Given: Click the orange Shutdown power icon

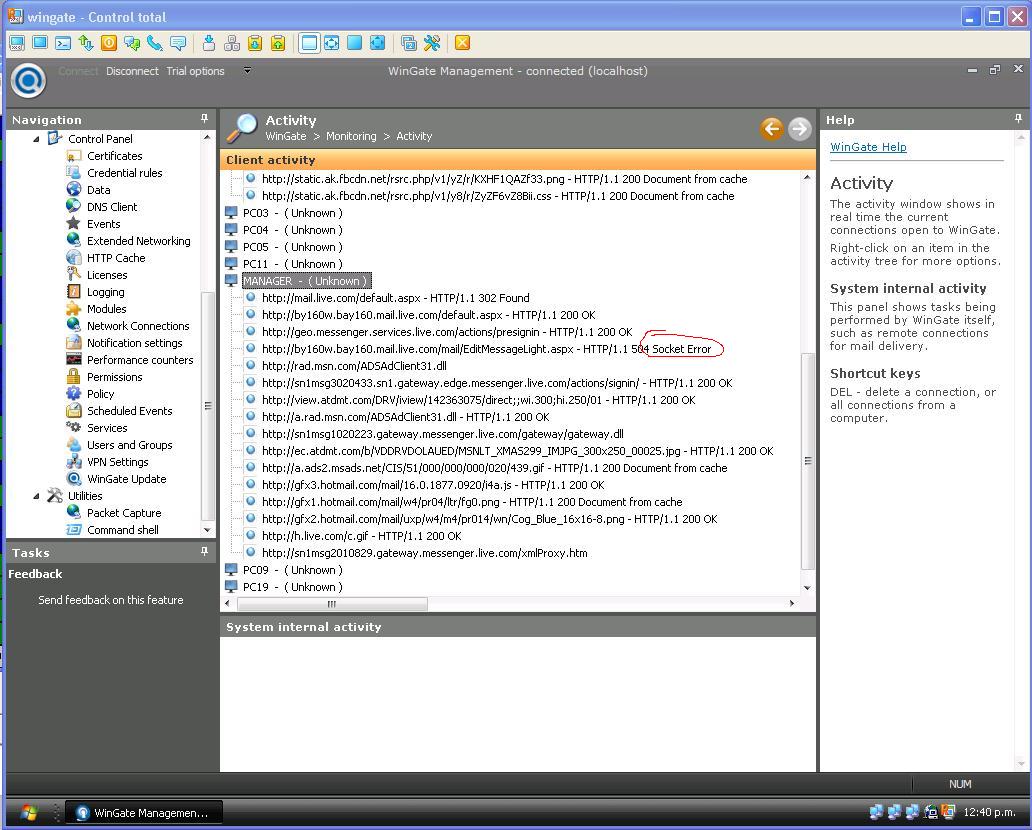Looking at the screenshot, I should point(109,43).
